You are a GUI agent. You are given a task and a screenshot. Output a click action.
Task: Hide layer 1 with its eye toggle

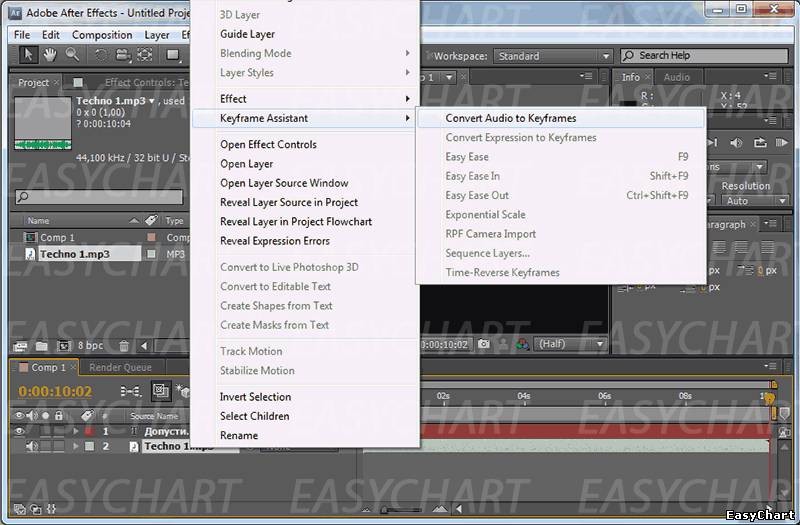pos(19,431)
